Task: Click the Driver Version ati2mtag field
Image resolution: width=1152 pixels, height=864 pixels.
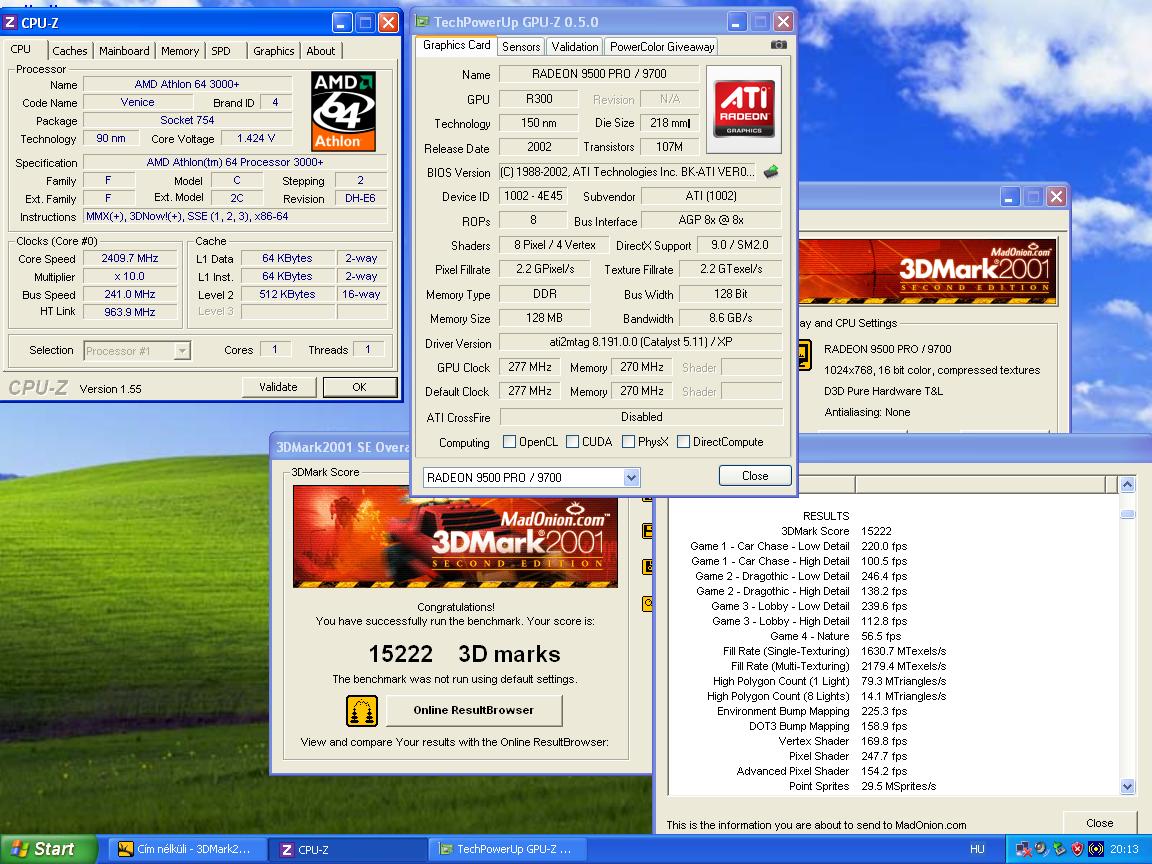Action: pyautogui.click(x=641, y=342)
